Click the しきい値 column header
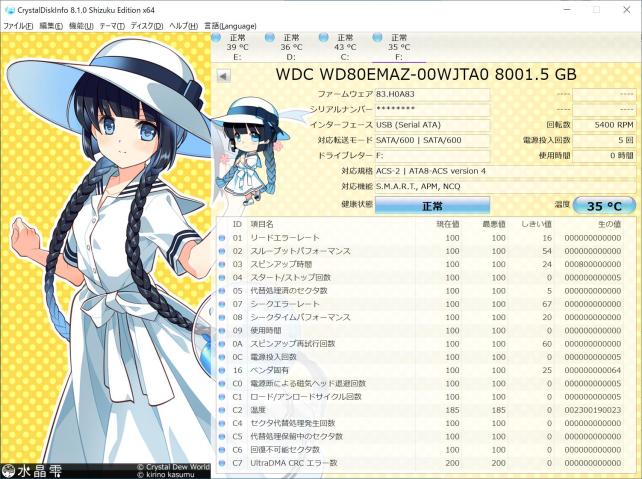Image resolution: width=642 pixels, height=479 pixels. 536,224
